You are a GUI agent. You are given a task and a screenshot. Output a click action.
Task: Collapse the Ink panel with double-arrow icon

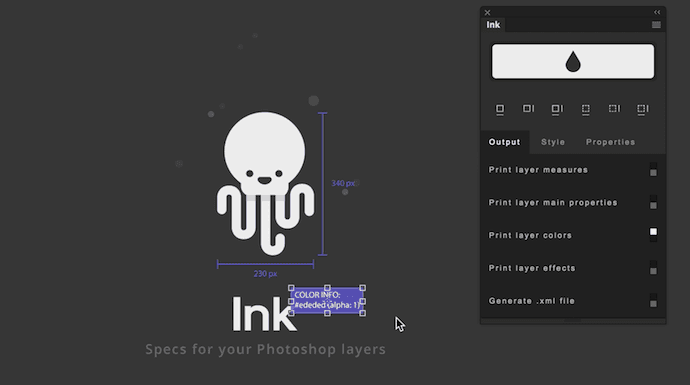pyautogui.click(x=657, y=12)
